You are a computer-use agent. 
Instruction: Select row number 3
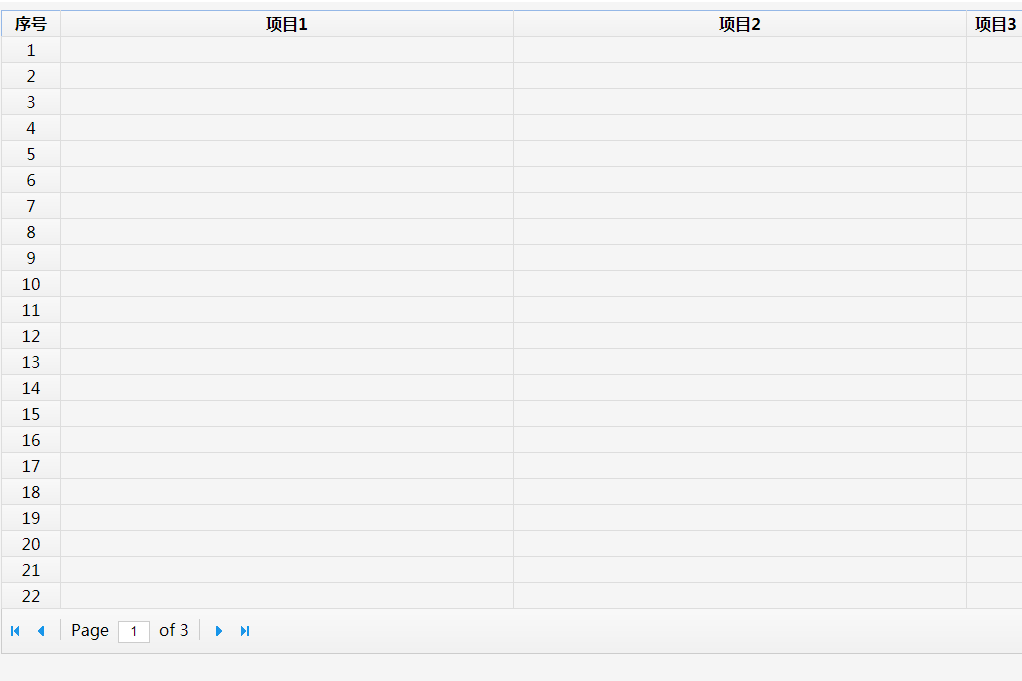point(31,102)
